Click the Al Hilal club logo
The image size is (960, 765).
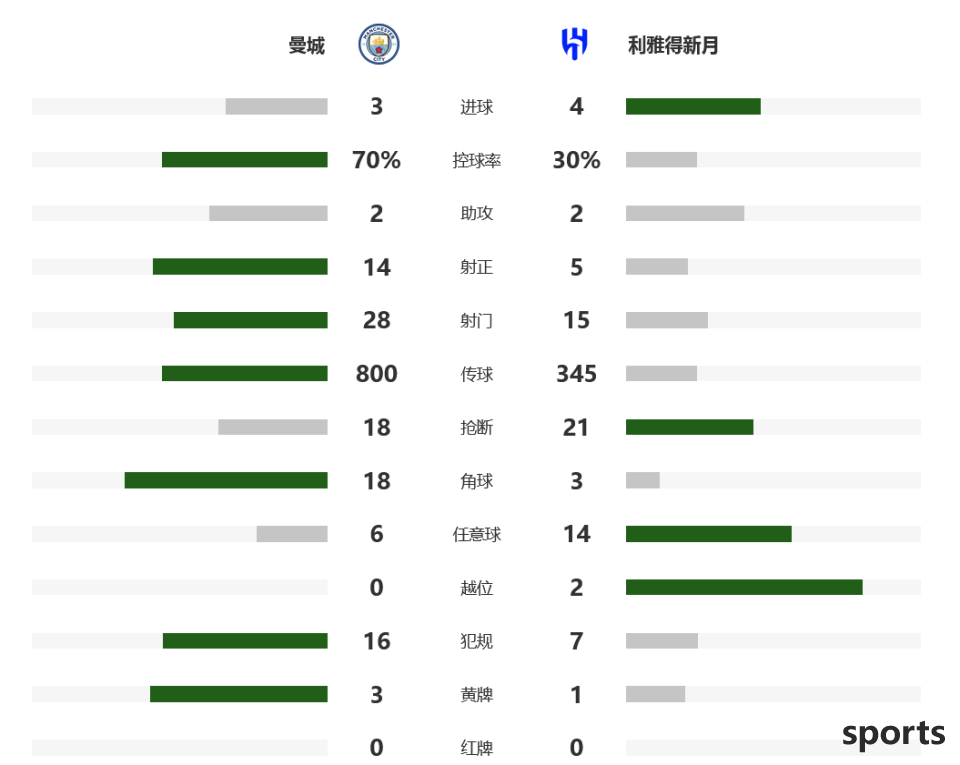pyautogui.click(x=575, y=44)
